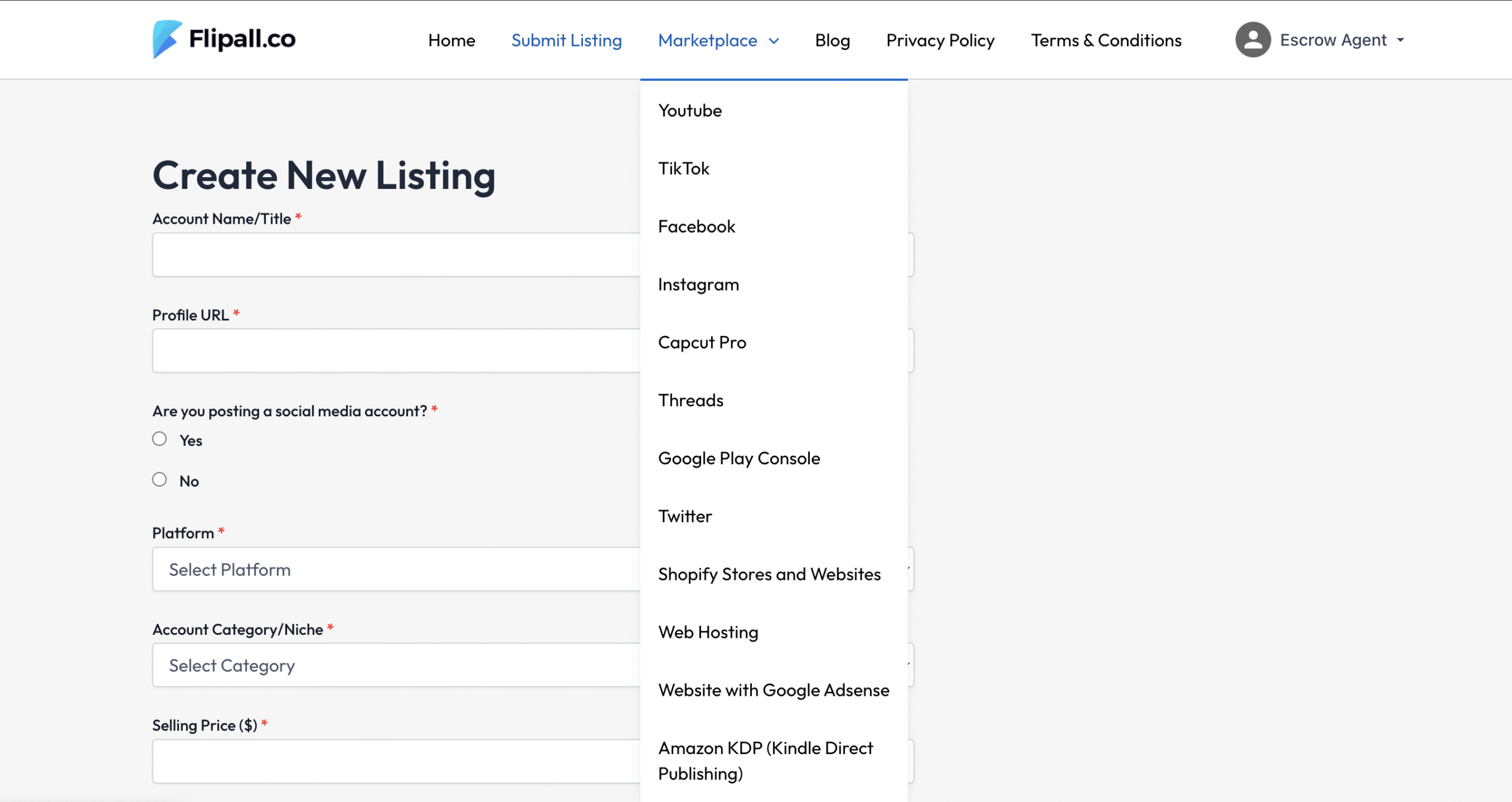The height and width of the screenshot is (802, 1512).
Task: Click the social media account question
Action: point(289,411)
